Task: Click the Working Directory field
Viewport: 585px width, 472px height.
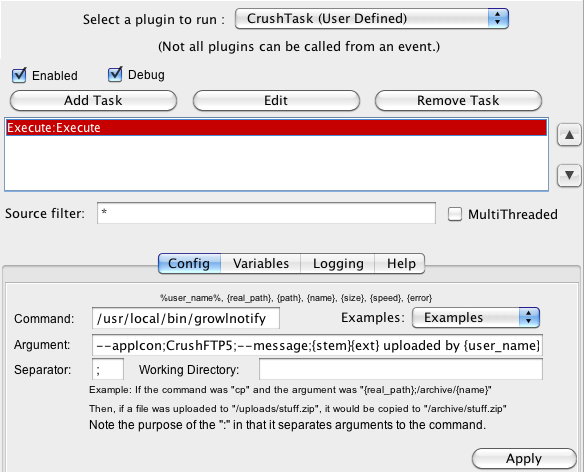Action: (401, 369)
